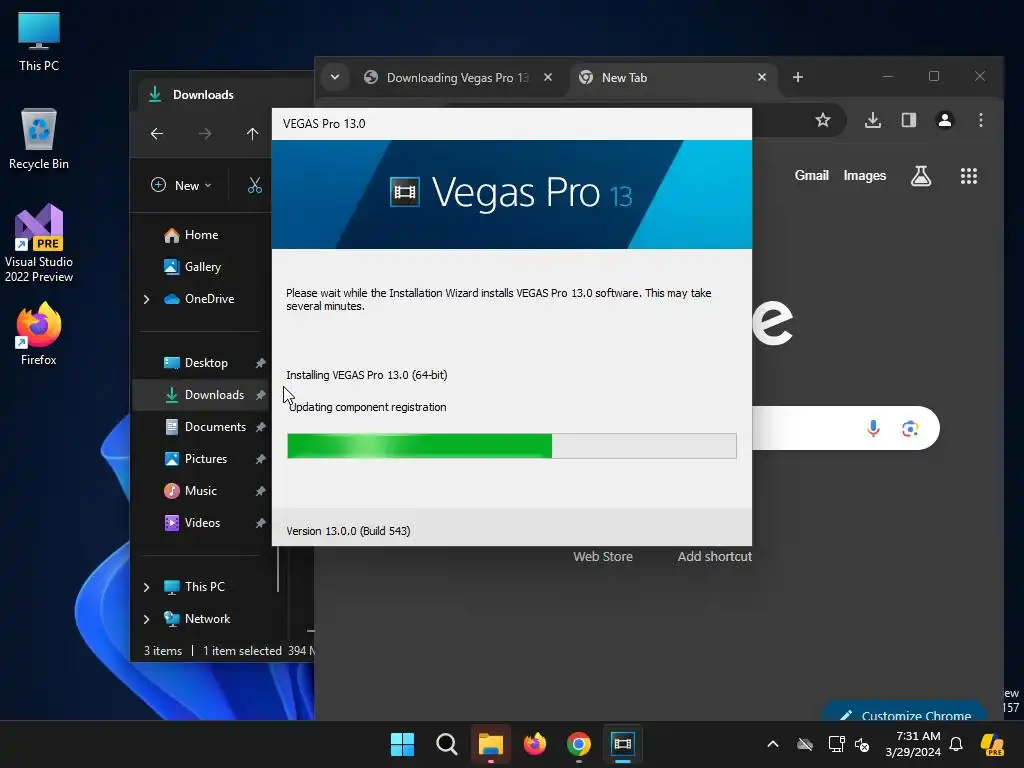The height and width of the screenshot is (768, 1024).
Task: Launch the Firefox desktop shortcut
Action: [39, 334]
